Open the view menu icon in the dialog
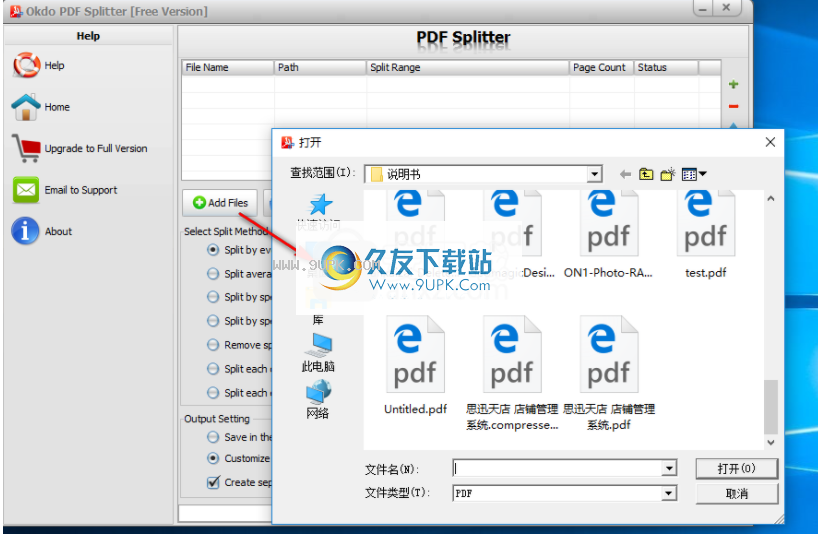This screenshot has width=818, height=536. 694,174
